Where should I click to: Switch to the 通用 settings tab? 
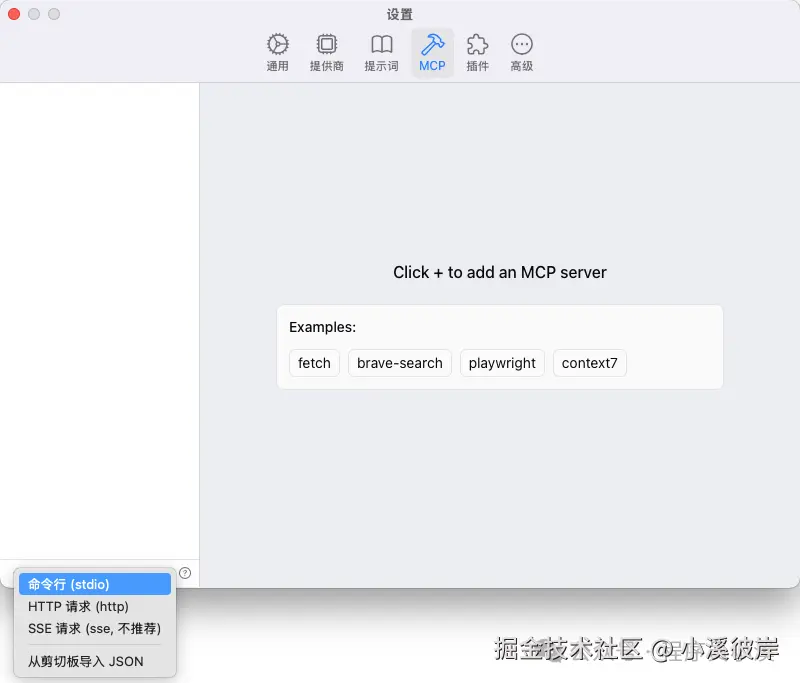pos(277,52)
